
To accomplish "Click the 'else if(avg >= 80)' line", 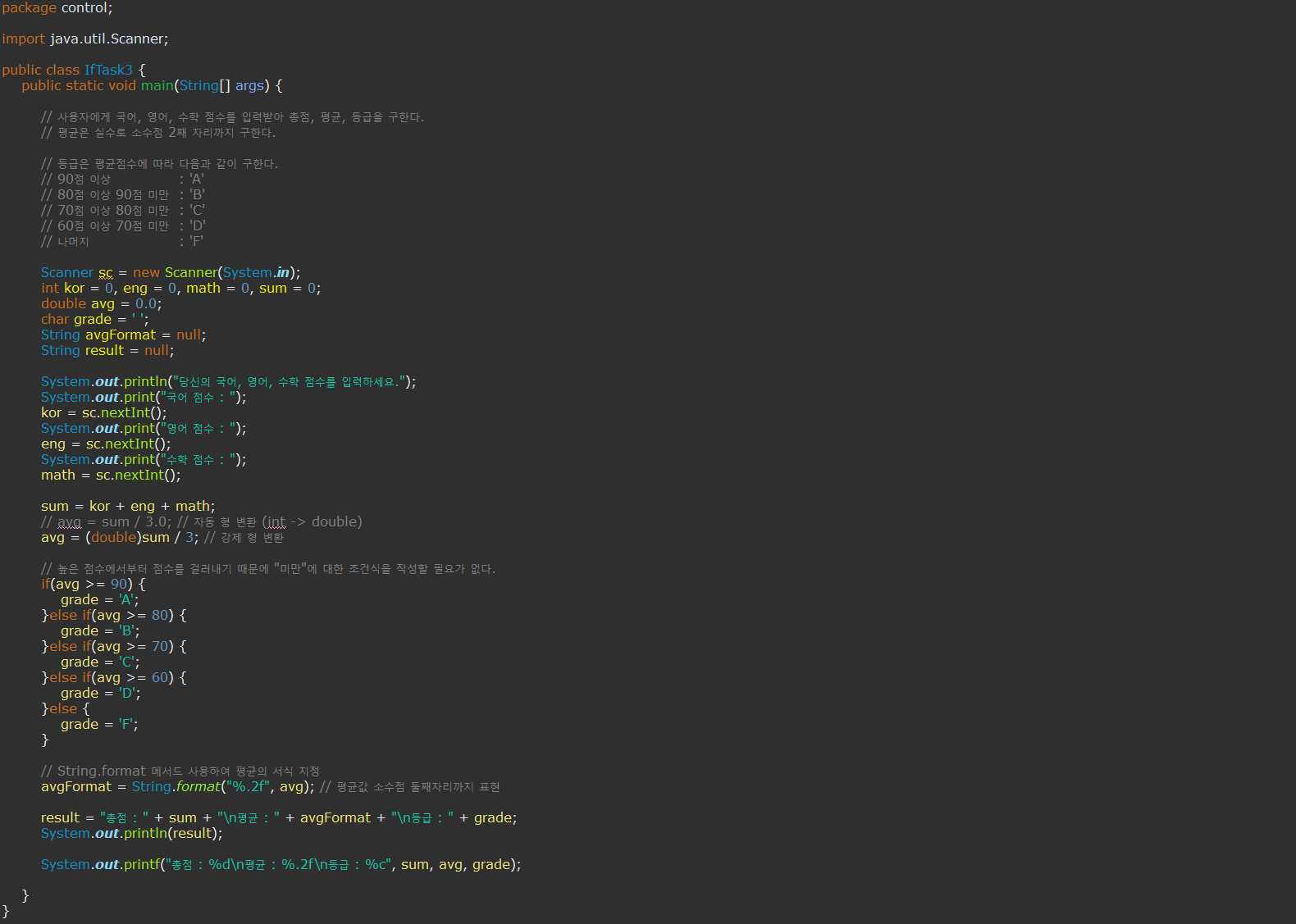I will click(x=114, y=616).
